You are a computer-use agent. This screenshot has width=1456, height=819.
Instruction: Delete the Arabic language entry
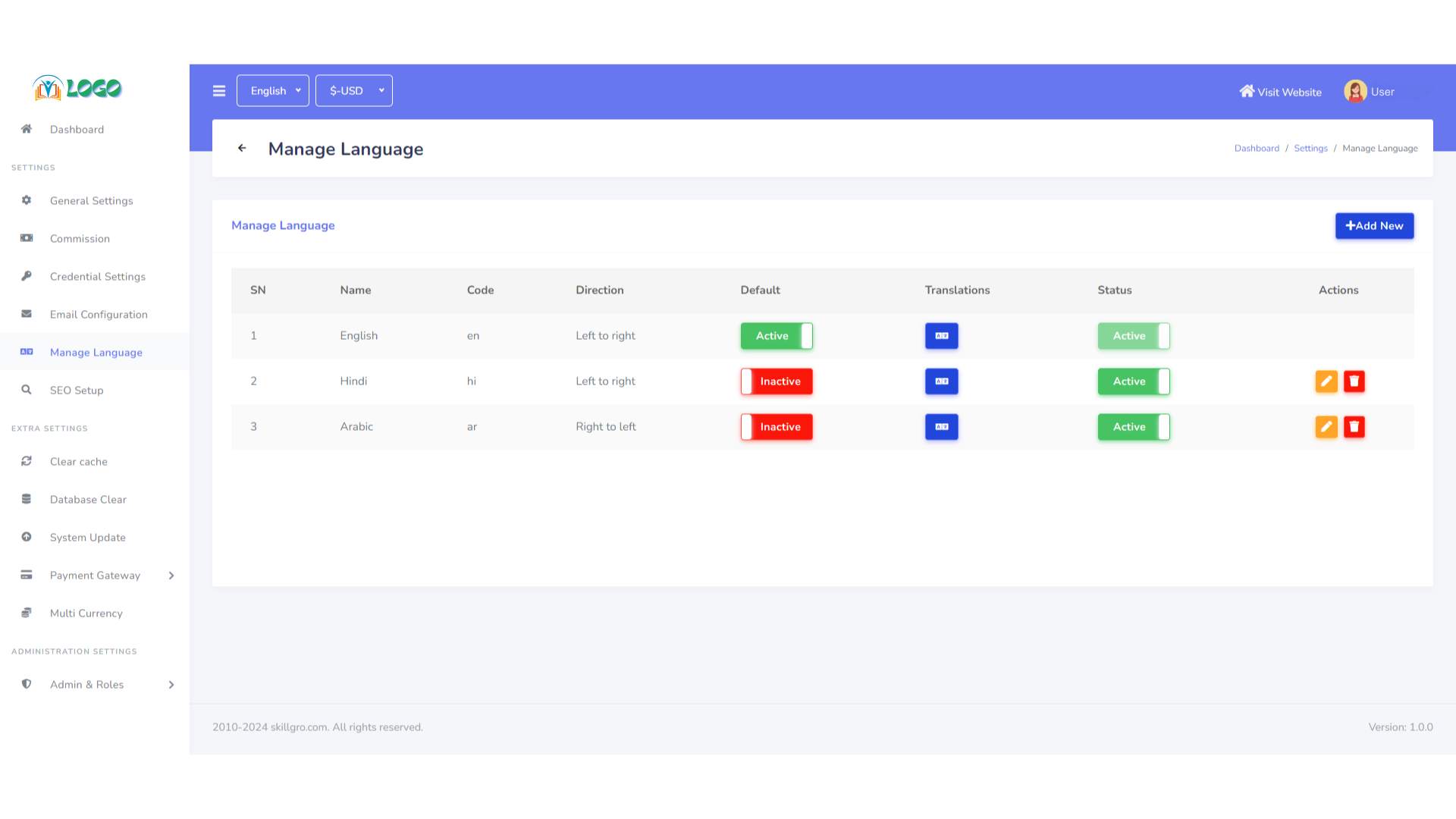(1354, 427)
